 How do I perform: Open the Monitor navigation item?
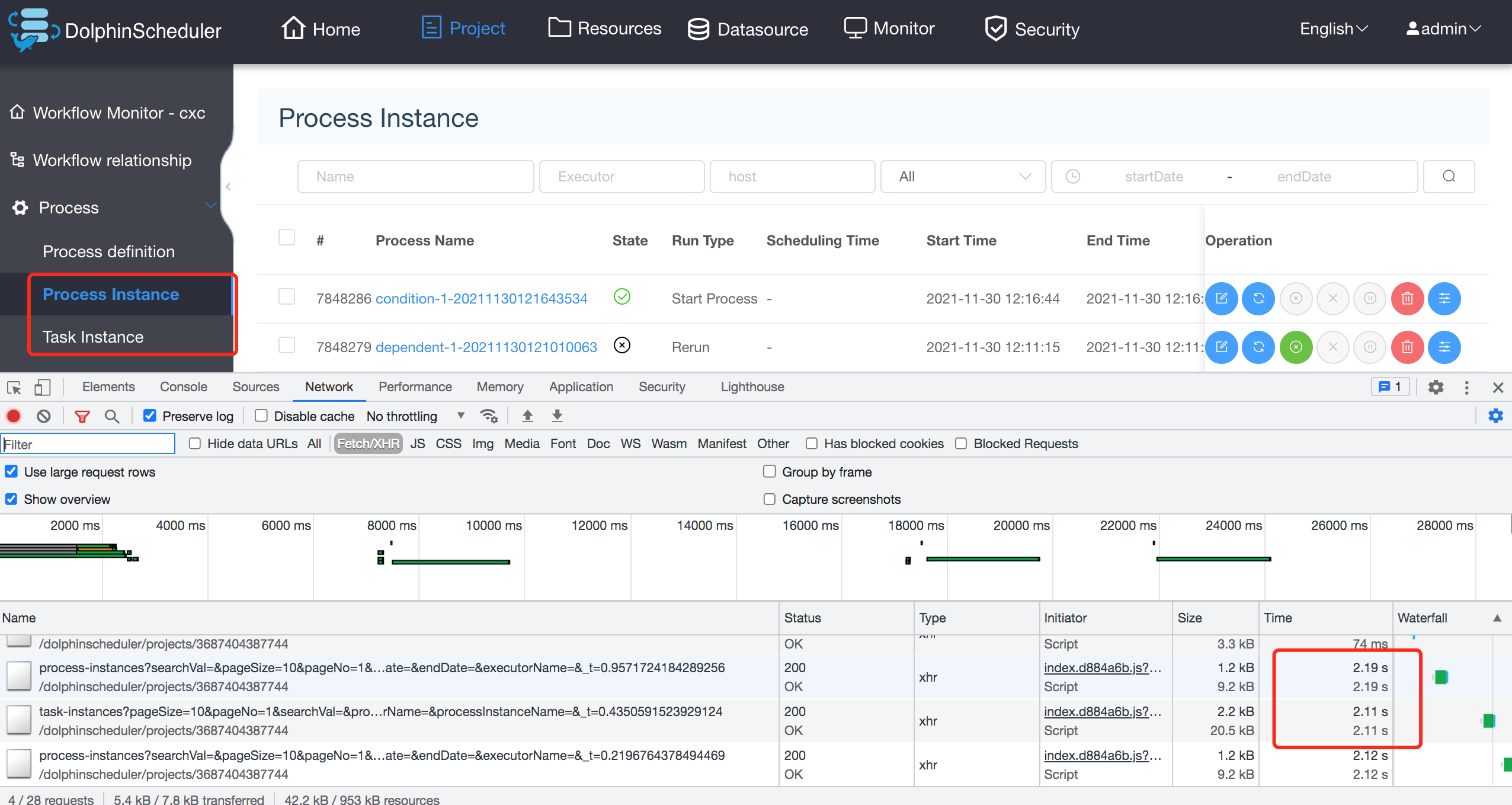(889, 28)
